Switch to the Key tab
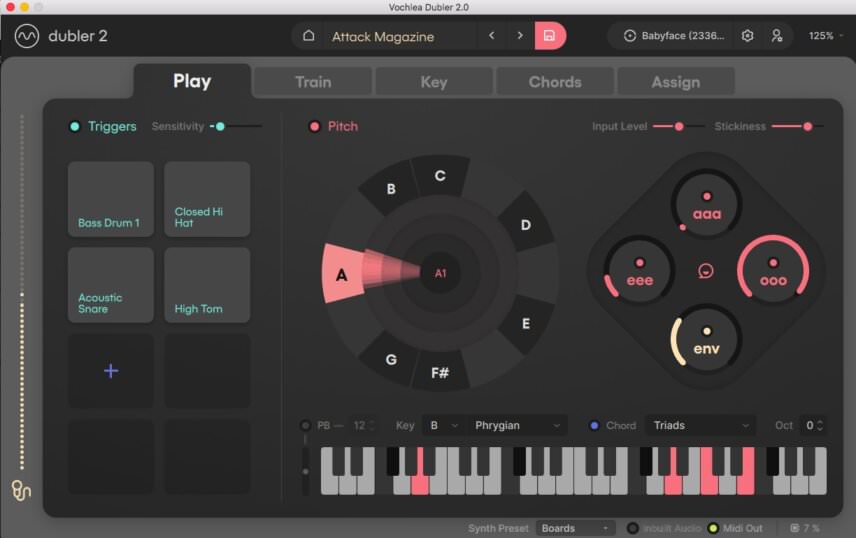856x538 pixels. click(434, 82)
